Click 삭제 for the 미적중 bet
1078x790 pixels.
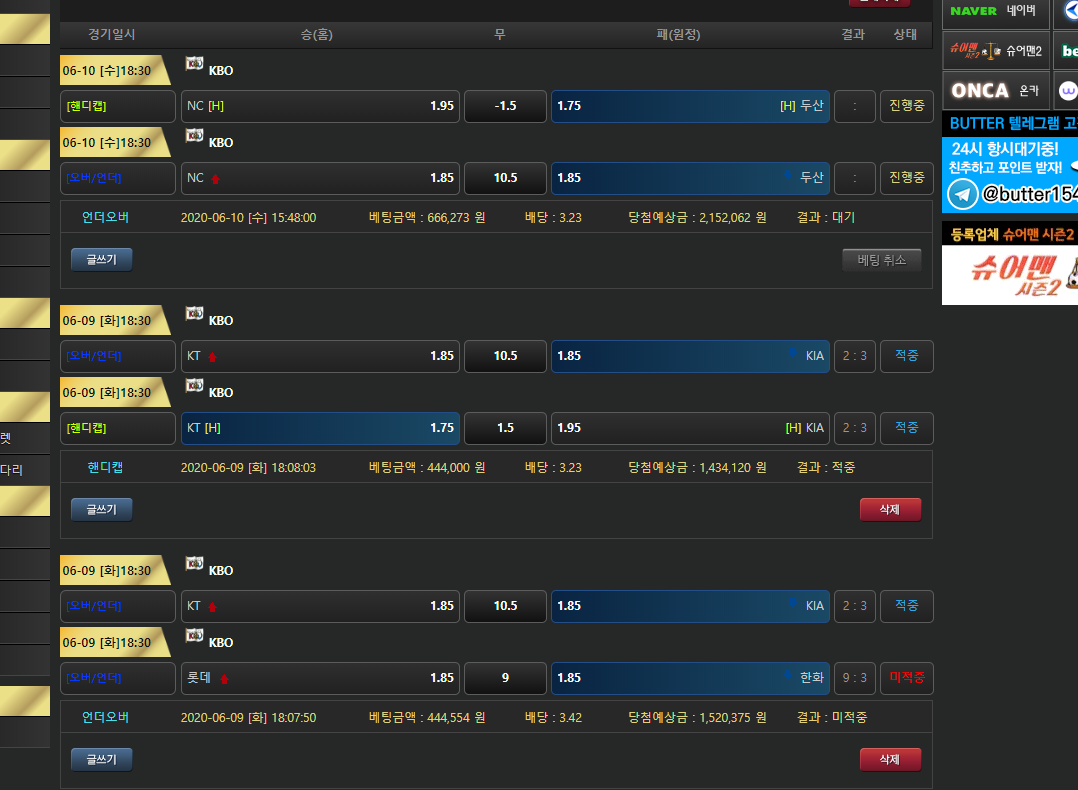click(x=890, y=759)
